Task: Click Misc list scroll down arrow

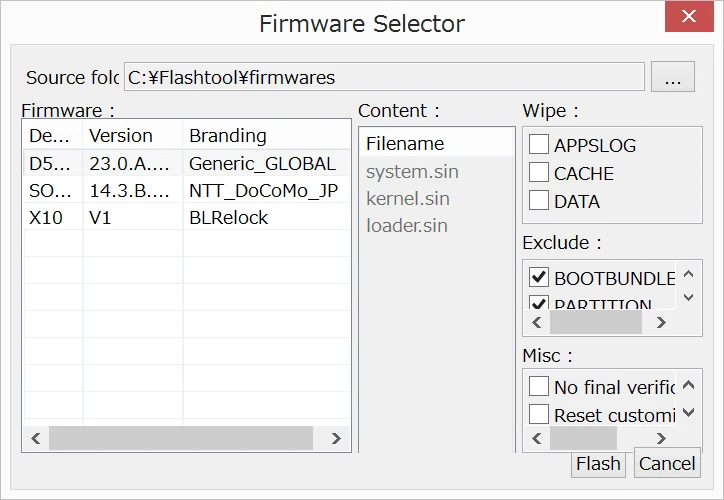Action: (x=688, y=412)
